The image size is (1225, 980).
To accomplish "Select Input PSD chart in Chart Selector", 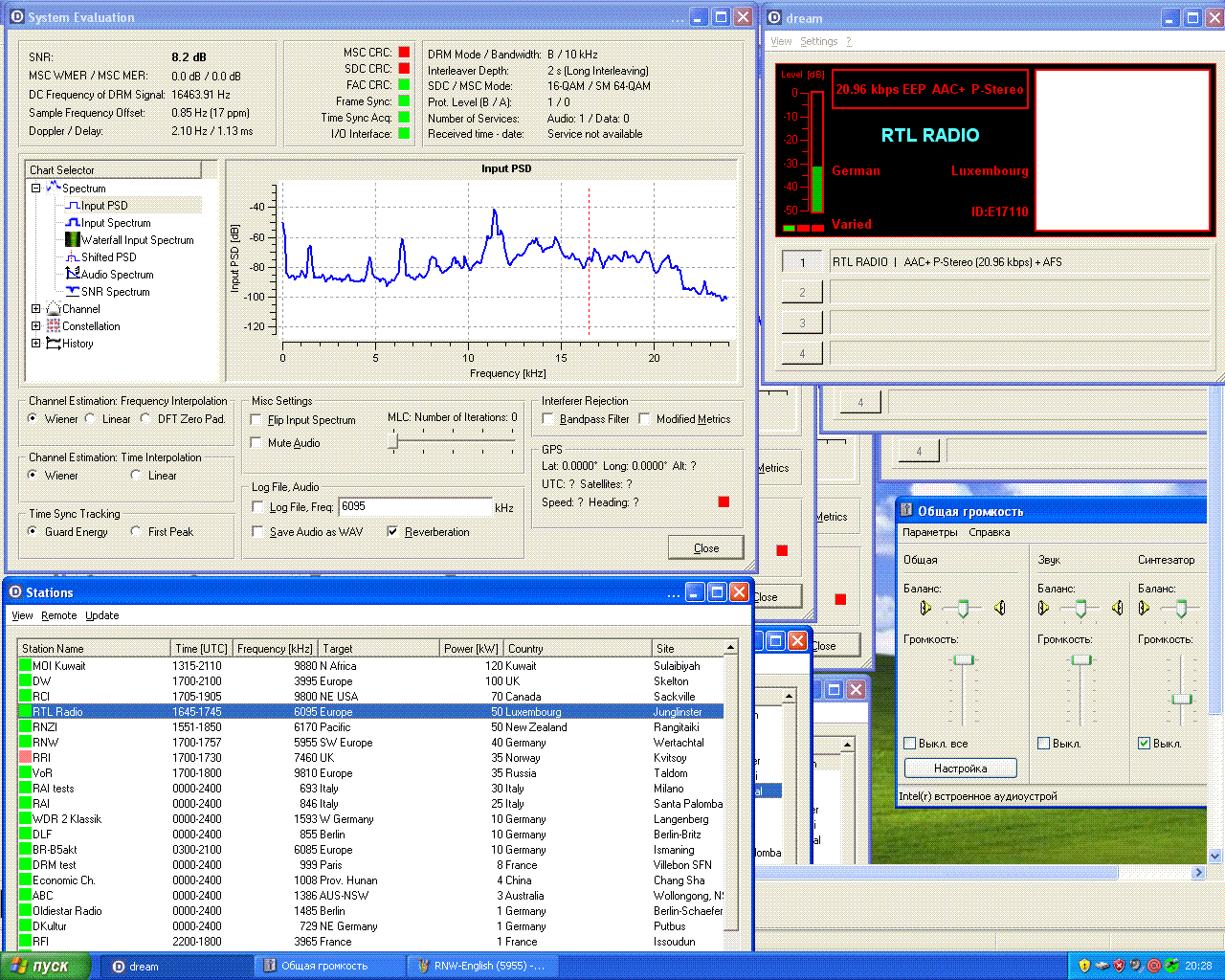I will pos(103,206).
